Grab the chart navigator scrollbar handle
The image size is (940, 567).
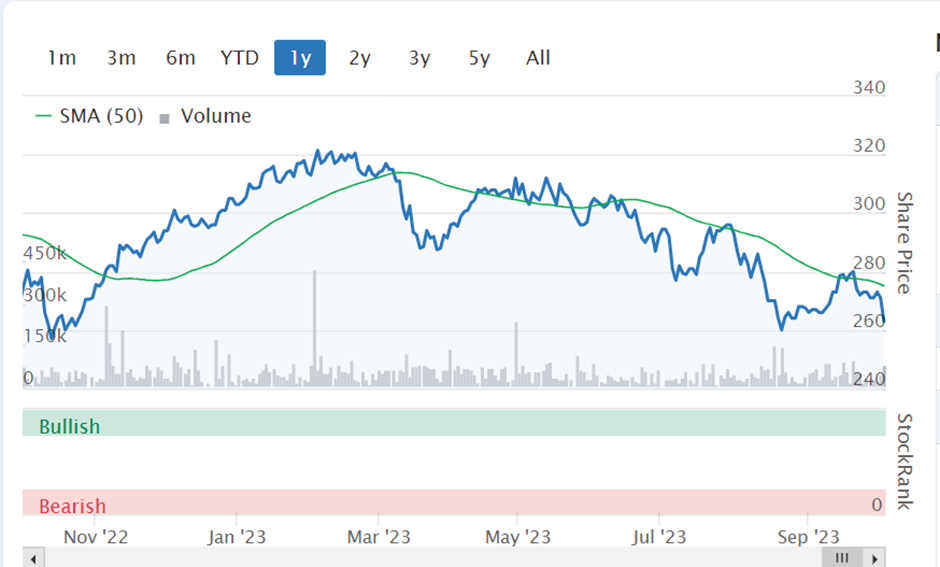(x=842, y=558)
